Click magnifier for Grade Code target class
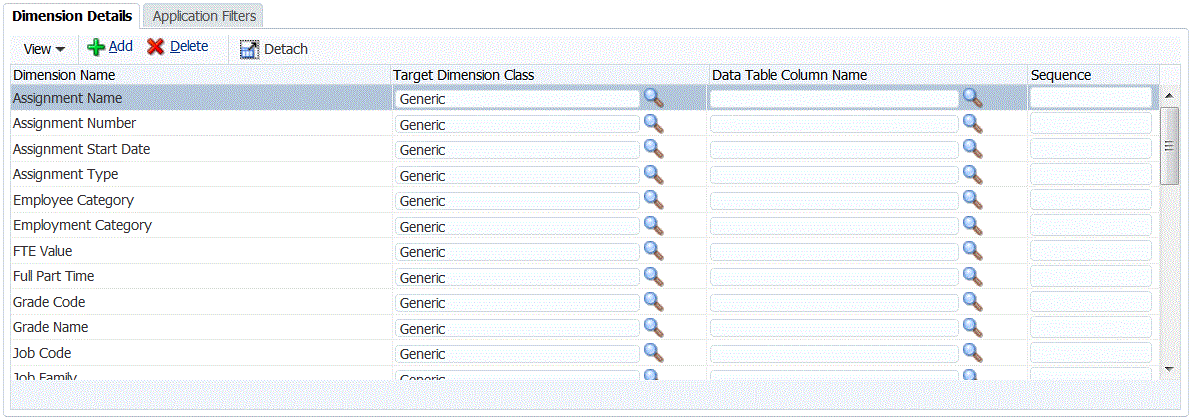Image resolution: width=1194 pixels, height=420 pixels. (x=654, y=301)
